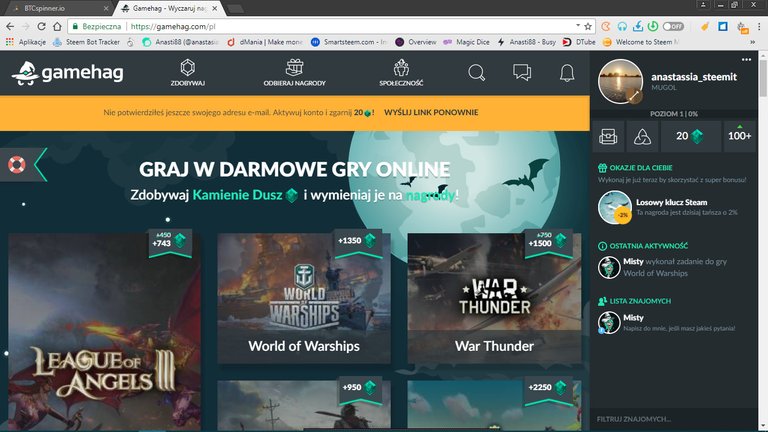
Task: Click WYŚLIJ LINK PONOWNIE link
Action: (431, 112)
